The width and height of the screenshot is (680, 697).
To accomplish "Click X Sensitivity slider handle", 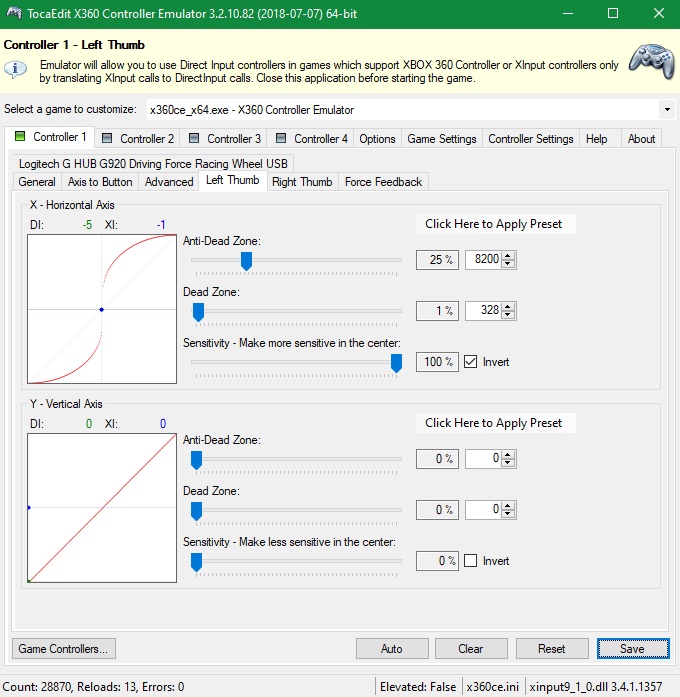I will point(396,363).
